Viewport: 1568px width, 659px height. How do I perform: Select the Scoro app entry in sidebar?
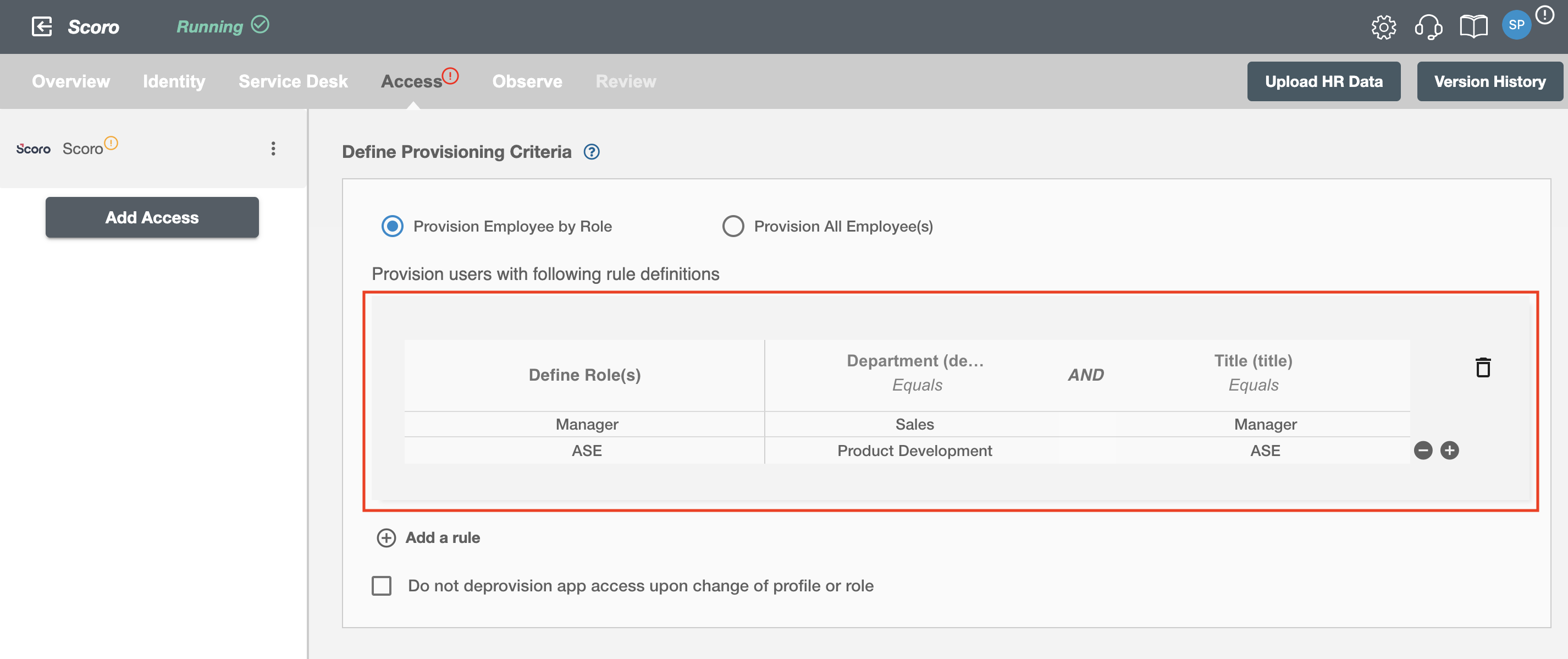coord(152,149)
